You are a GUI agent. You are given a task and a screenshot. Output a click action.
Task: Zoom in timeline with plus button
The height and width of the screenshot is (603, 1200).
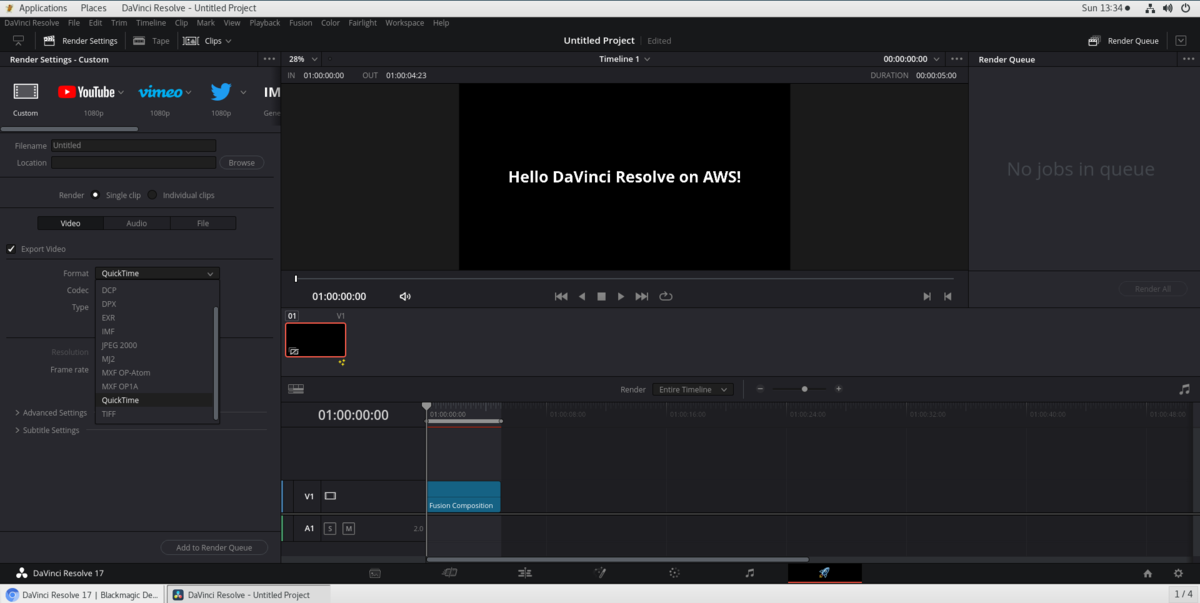coord(839,389)
